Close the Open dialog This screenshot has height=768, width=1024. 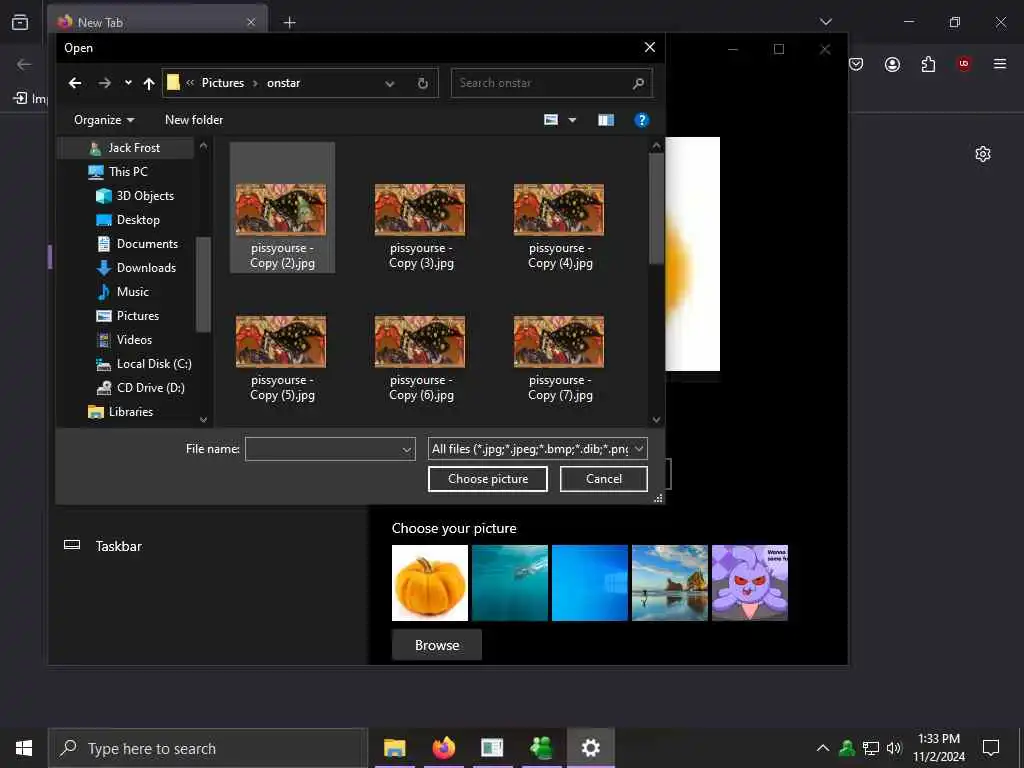[650, 48]
